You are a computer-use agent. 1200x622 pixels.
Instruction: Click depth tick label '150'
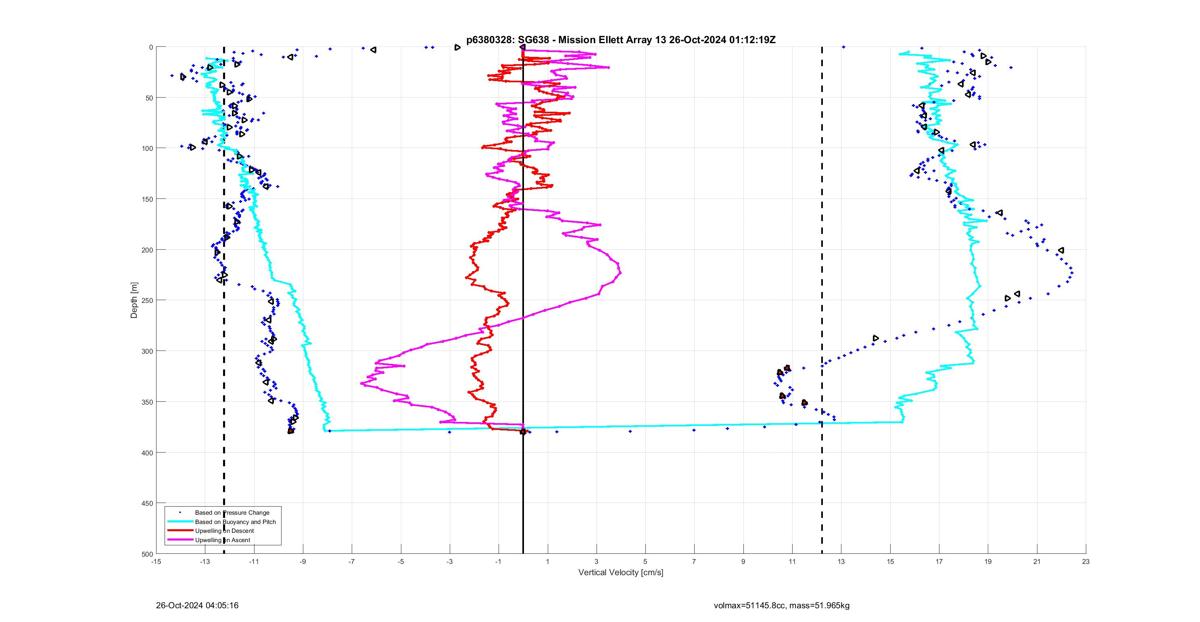point(146,199)
